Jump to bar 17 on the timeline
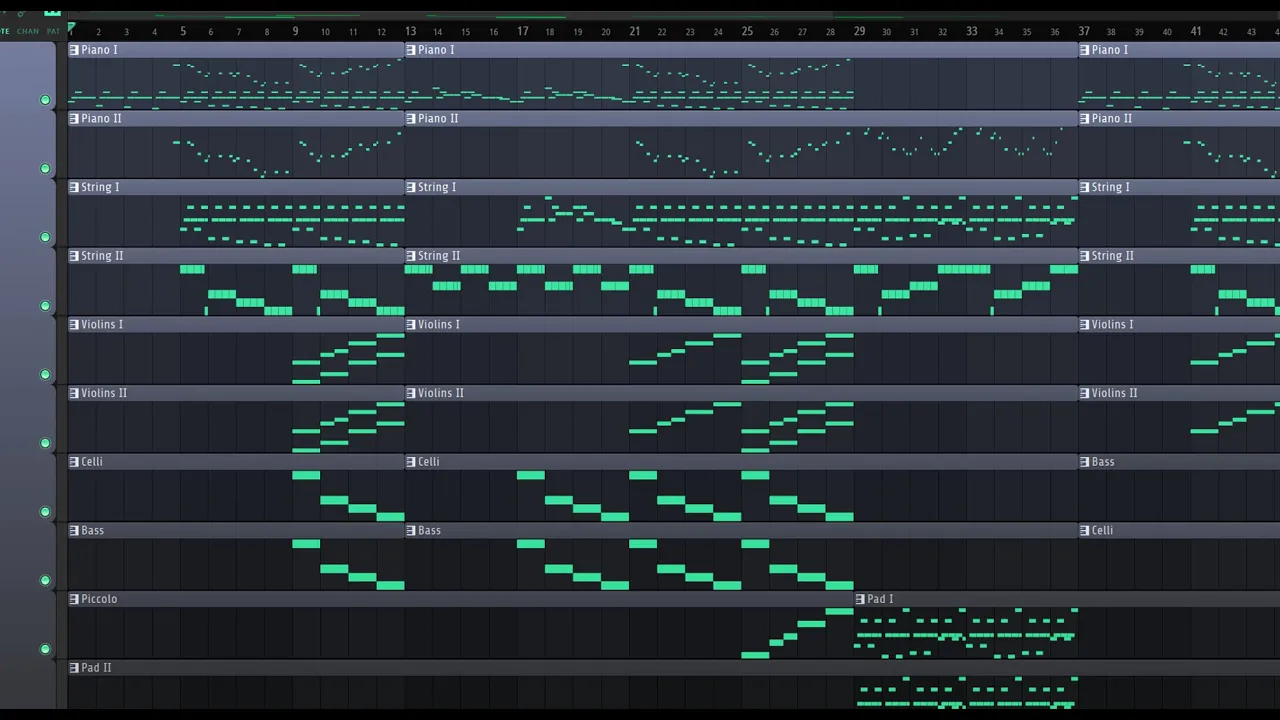The height and width of the screenshot is (720, 1280). pyautogui.click(x=522, y=32)
